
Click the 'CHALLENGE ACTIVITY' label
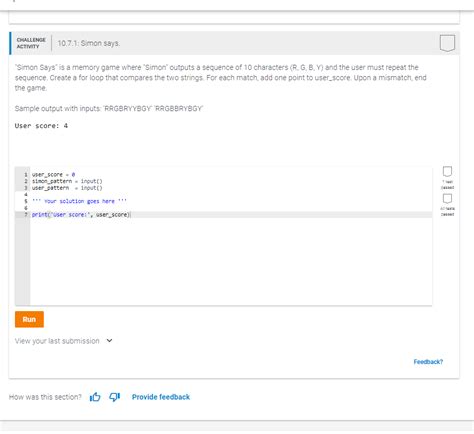pyautogui.click(x=31, y=43)
